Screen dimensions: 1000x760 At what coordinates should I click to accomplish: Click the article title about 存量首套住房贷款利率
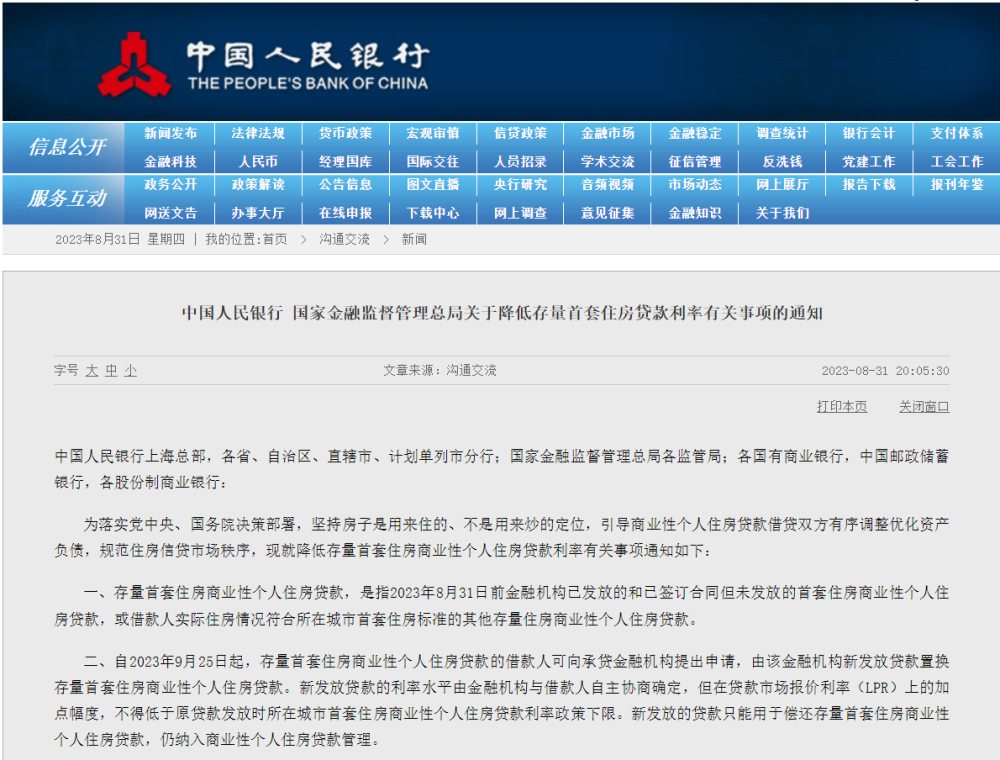tap(502, 313)
